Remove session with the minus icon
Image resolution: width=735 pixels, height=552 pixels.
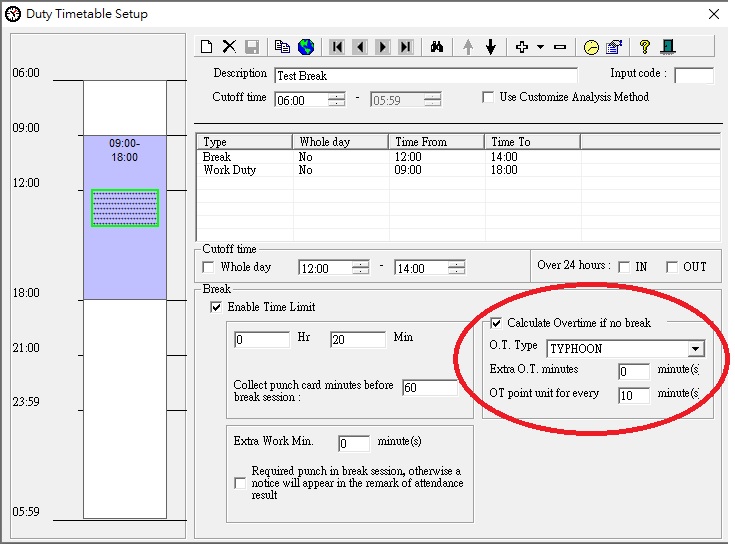point(560,47)
